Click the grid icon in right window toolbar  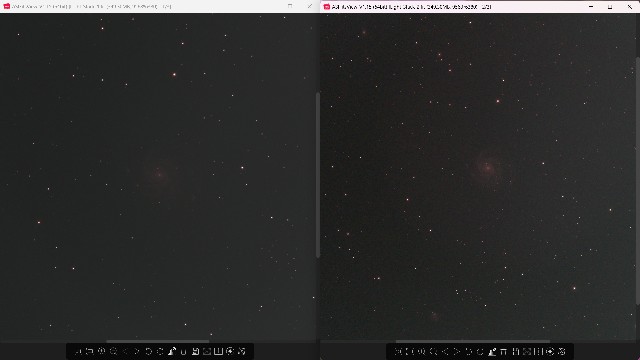click(x=538, y=351)
